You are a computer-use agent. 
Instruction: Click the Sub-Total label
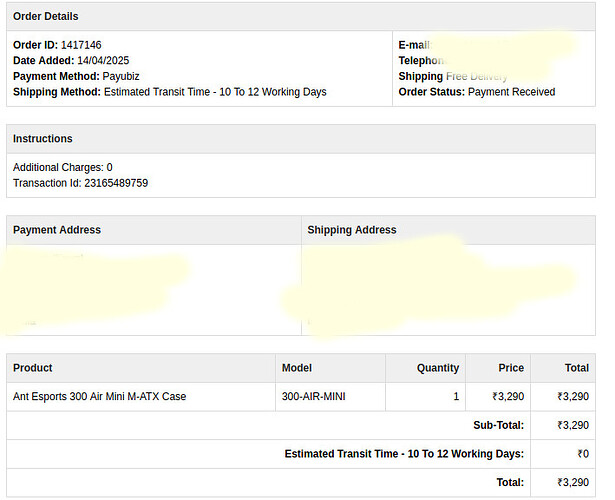click(x=498, y=425)
